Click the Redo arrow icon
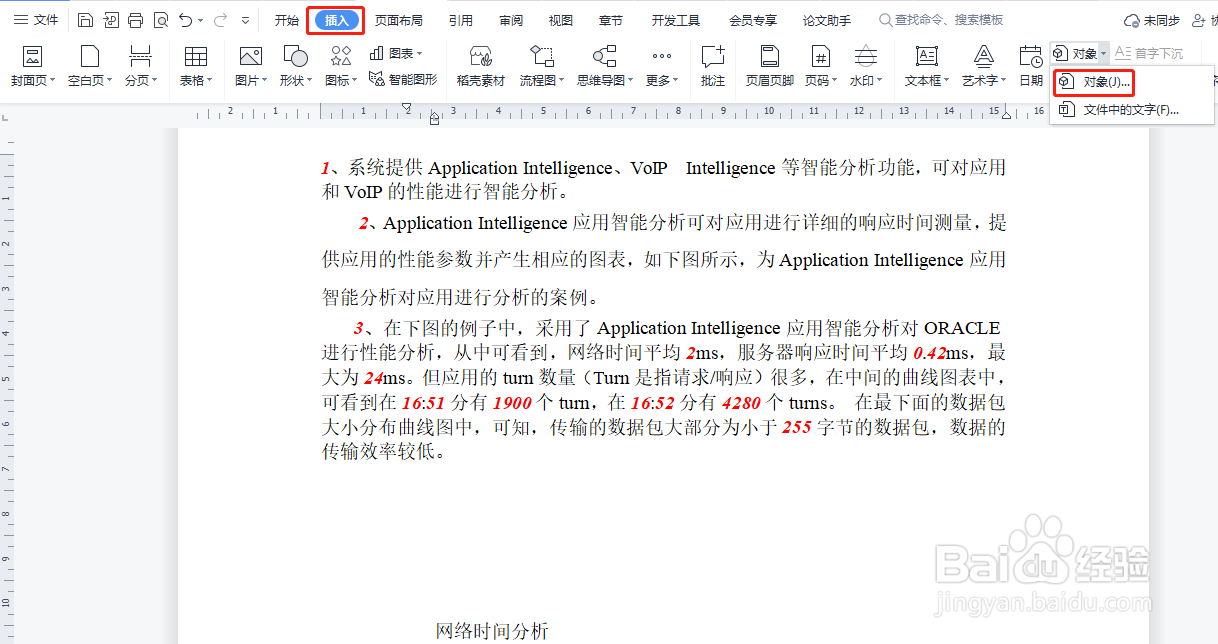This screenshot has height=644, width=1218. click(220, 20)
